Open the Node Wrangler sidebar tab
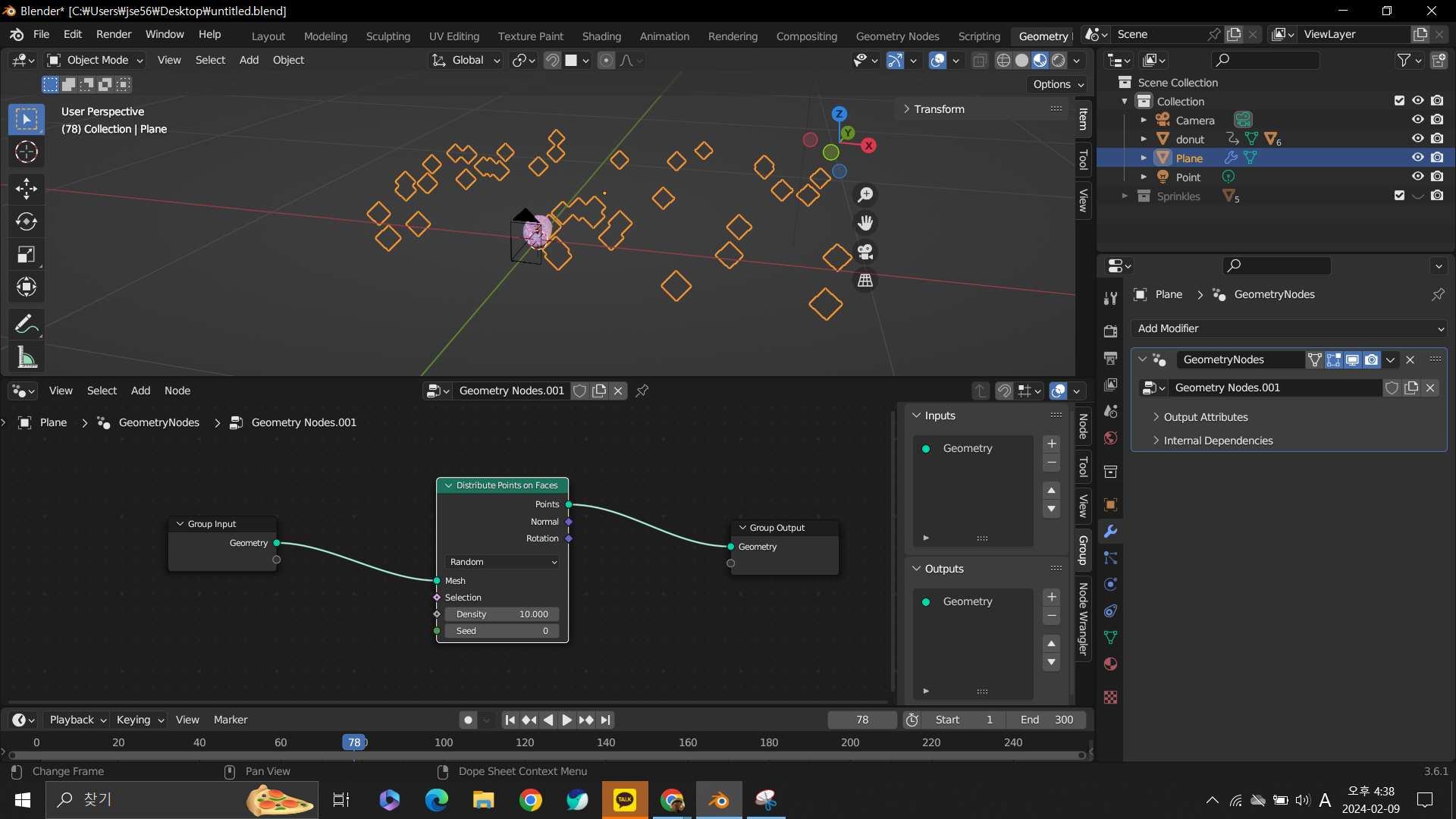 coord(1084,618)
